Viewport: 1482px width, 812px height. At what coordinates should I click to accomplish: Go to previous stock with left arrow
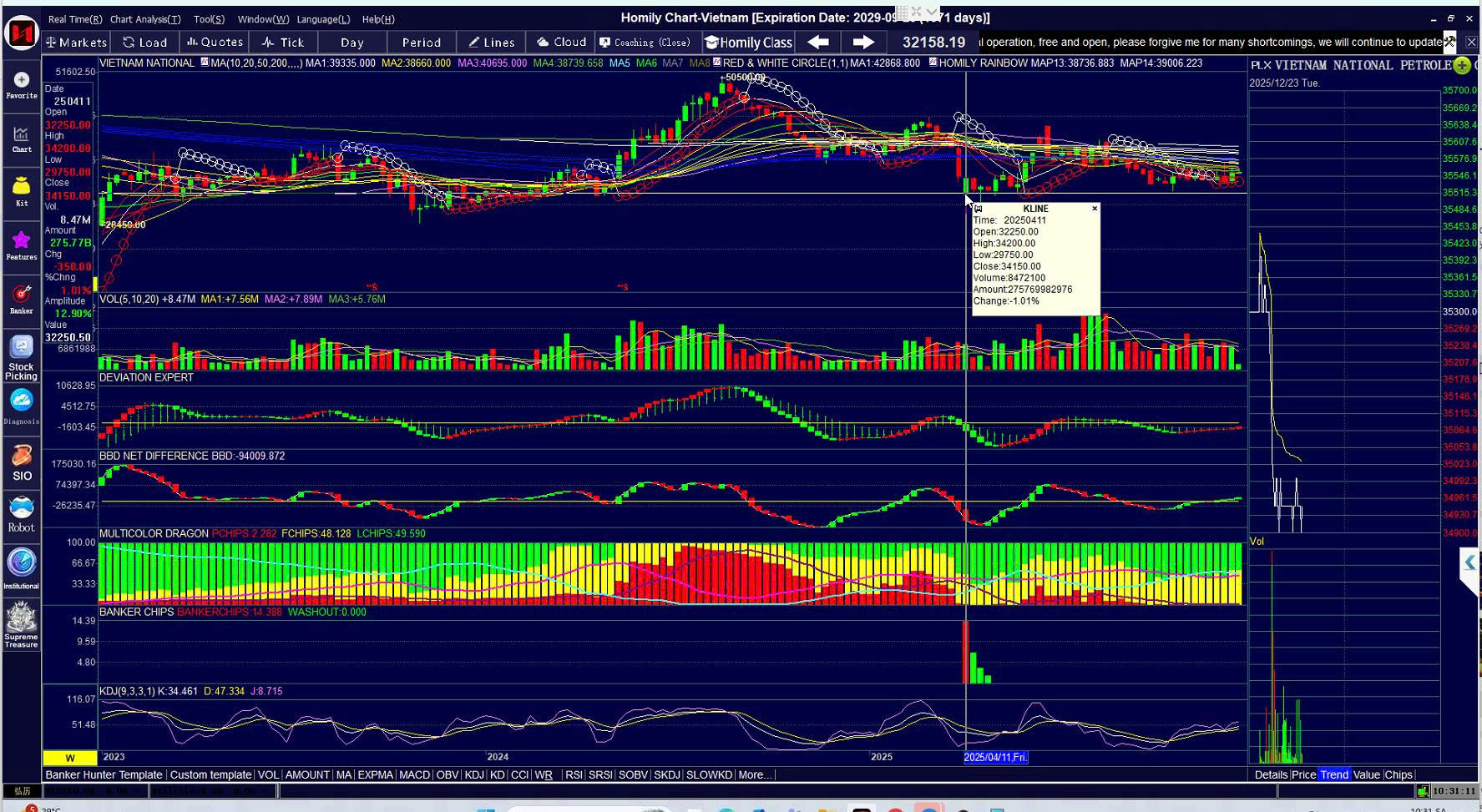click(818, 42)
